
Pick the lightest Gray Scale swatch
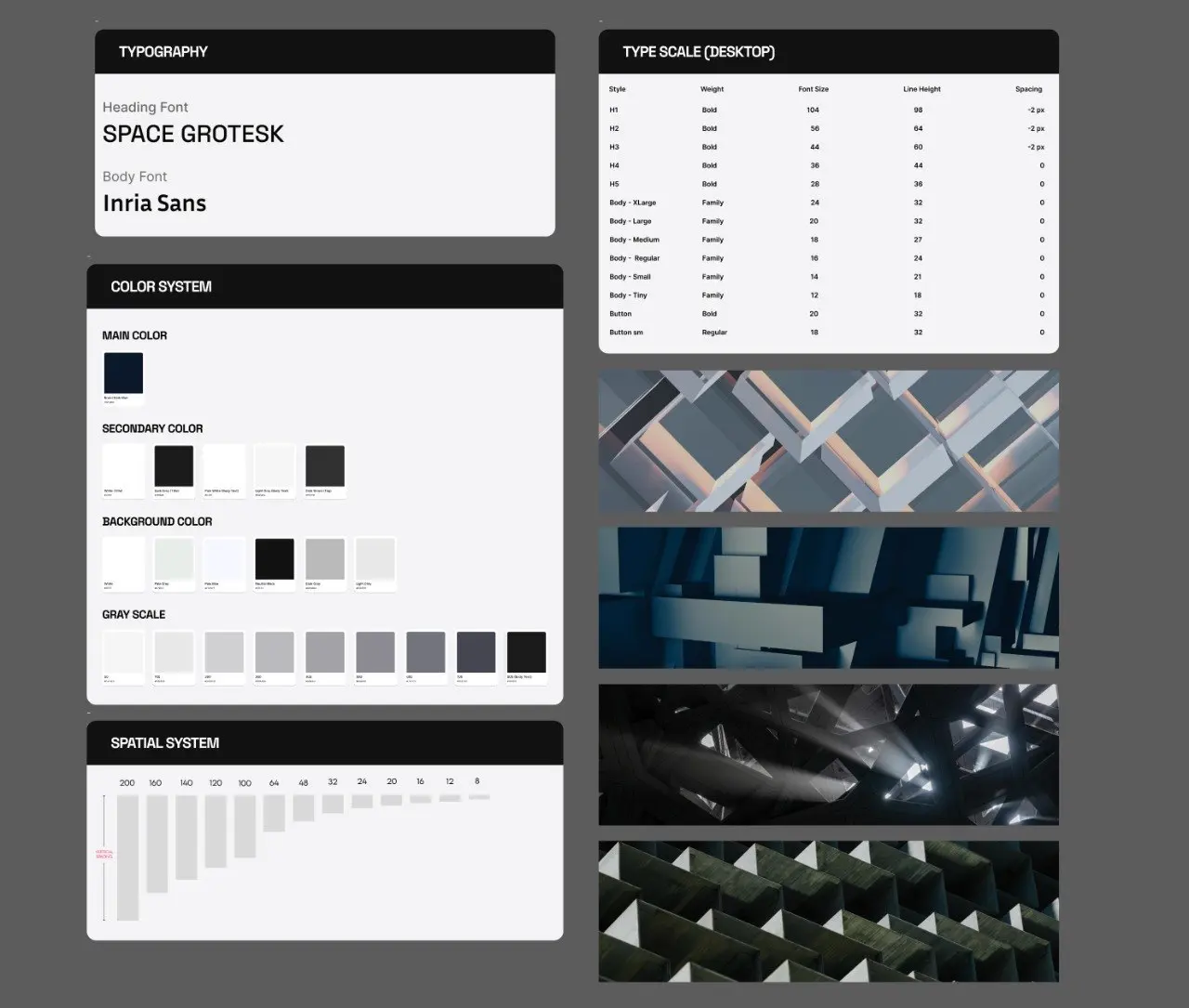124,652
